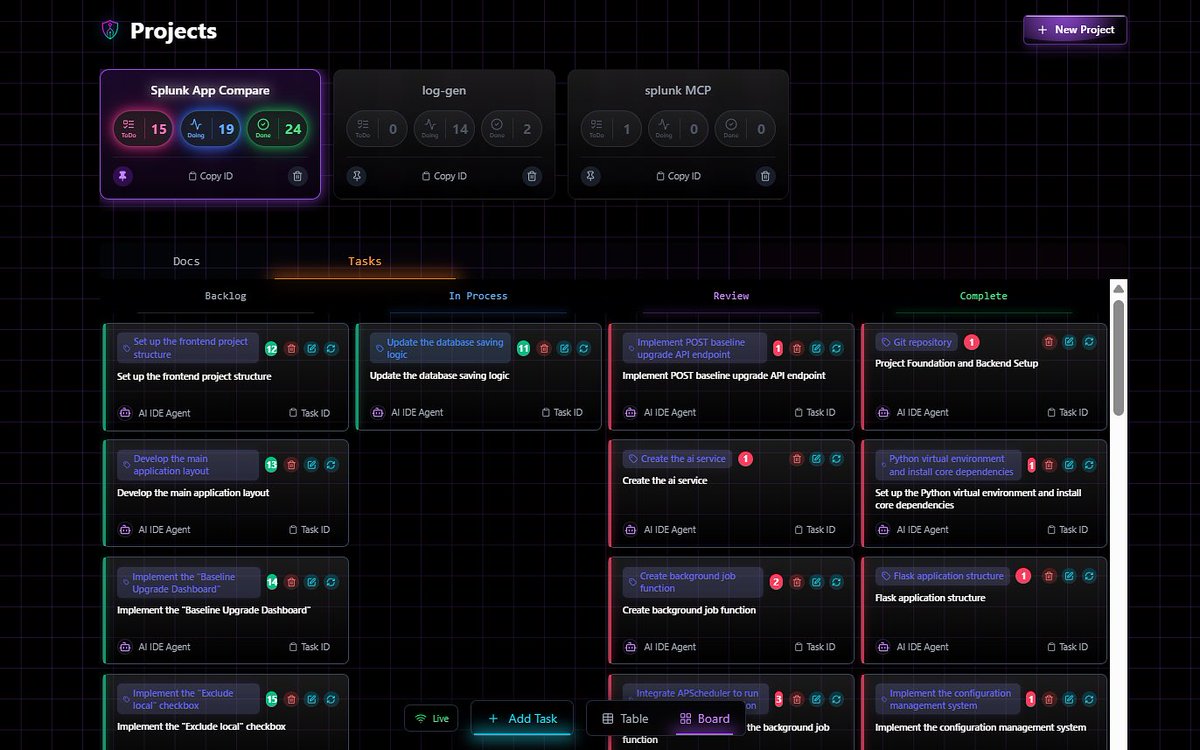
Task: Click the New Project button
Action: tap(1075, 30)
